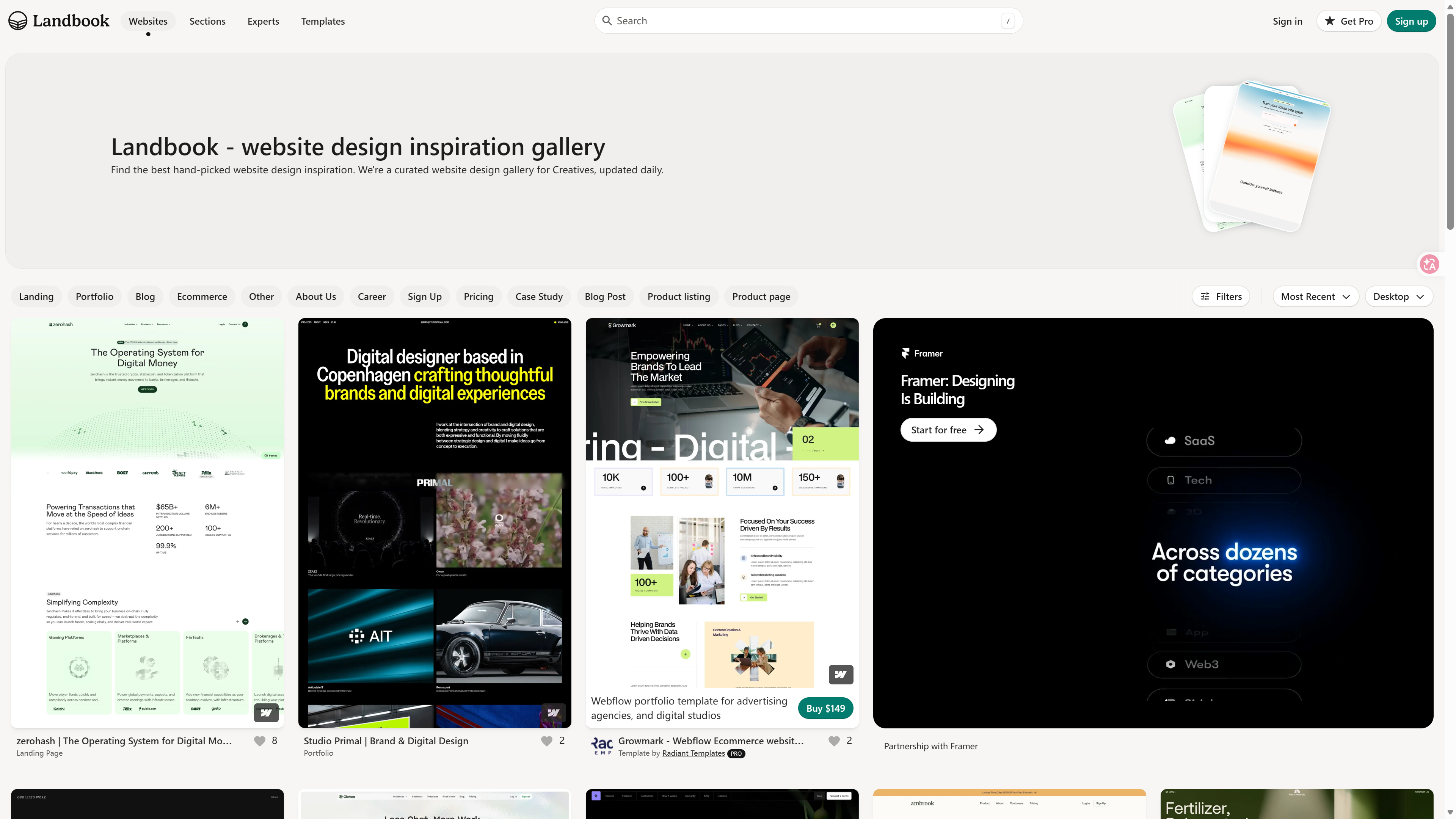Open the Sections nav tab
Viewport: 1456px width, 819px height.
coord(207,22)
